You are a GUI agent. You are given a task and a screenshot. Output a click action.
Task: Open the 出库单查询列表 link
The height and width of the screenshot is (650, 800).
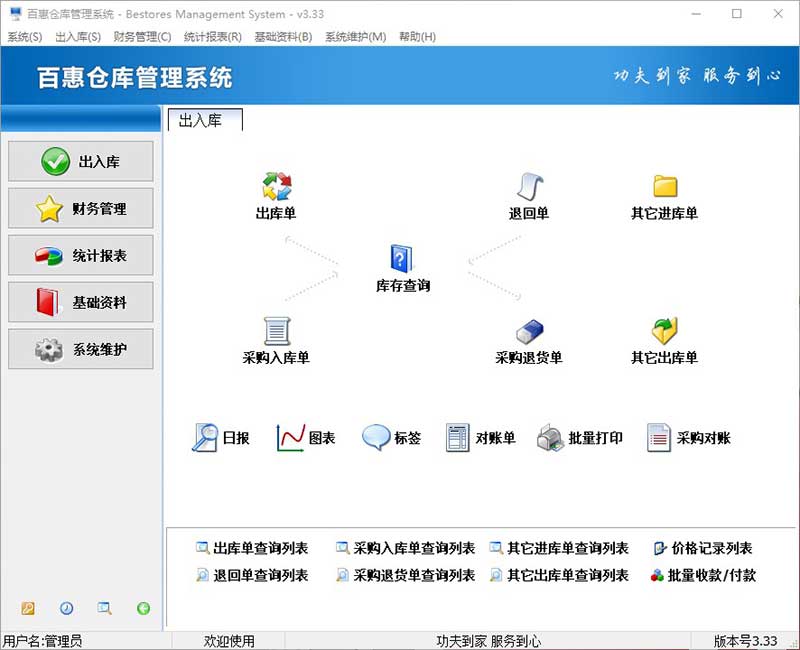[x=259, y=548]
